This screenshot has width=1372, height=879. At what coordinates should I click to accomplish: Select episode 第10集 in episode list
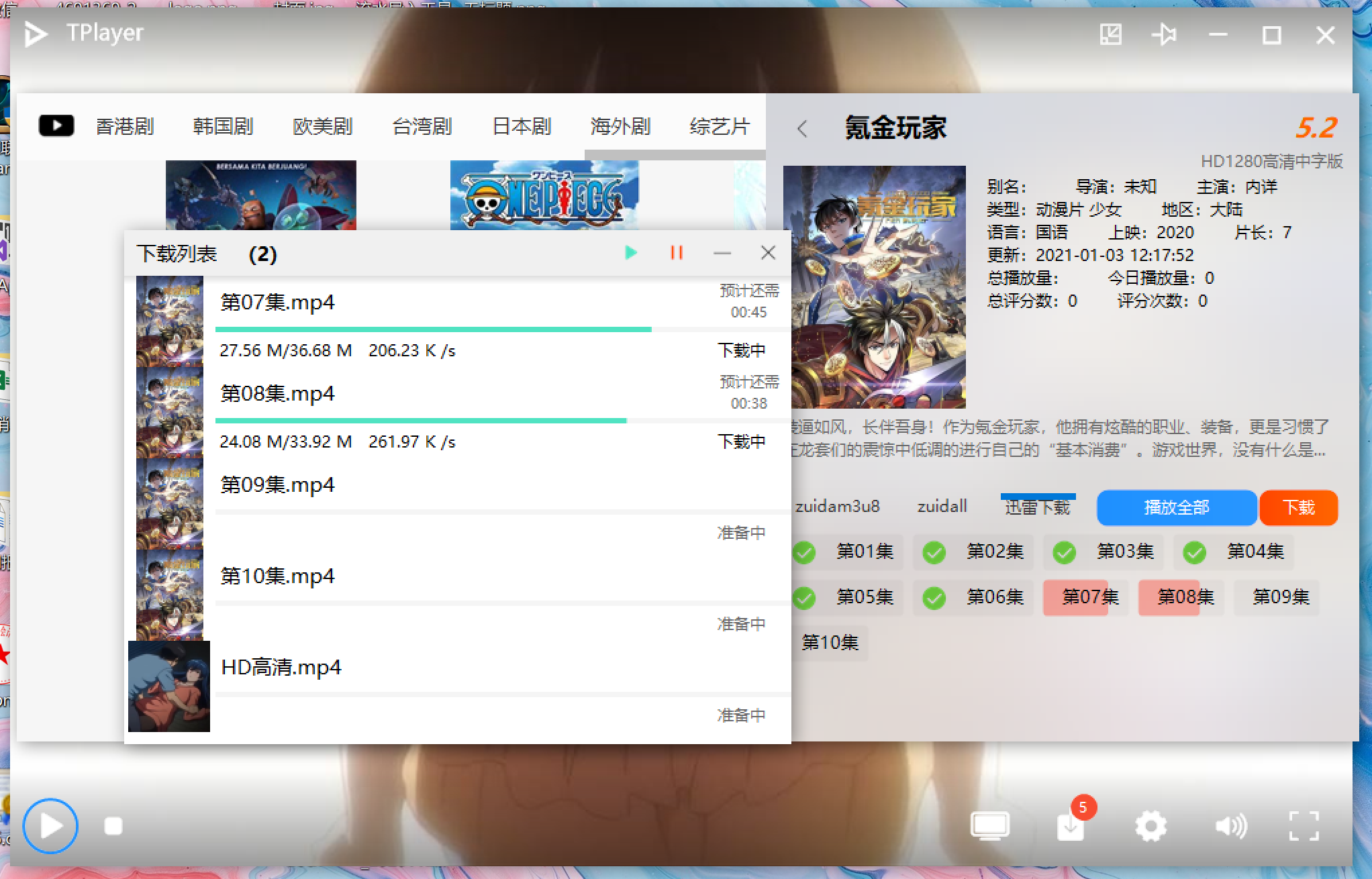coord(830,642)
